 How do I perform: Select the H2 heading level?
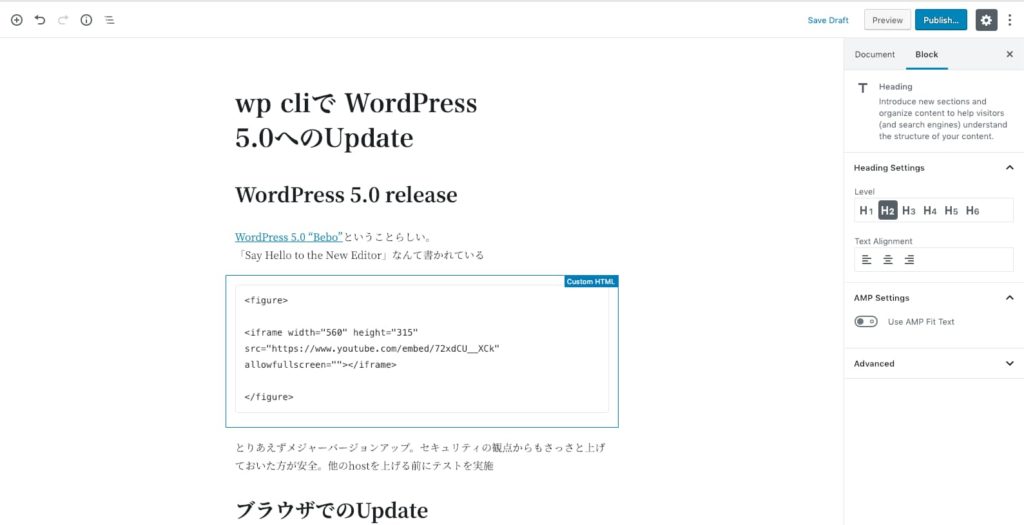point(888,210)
